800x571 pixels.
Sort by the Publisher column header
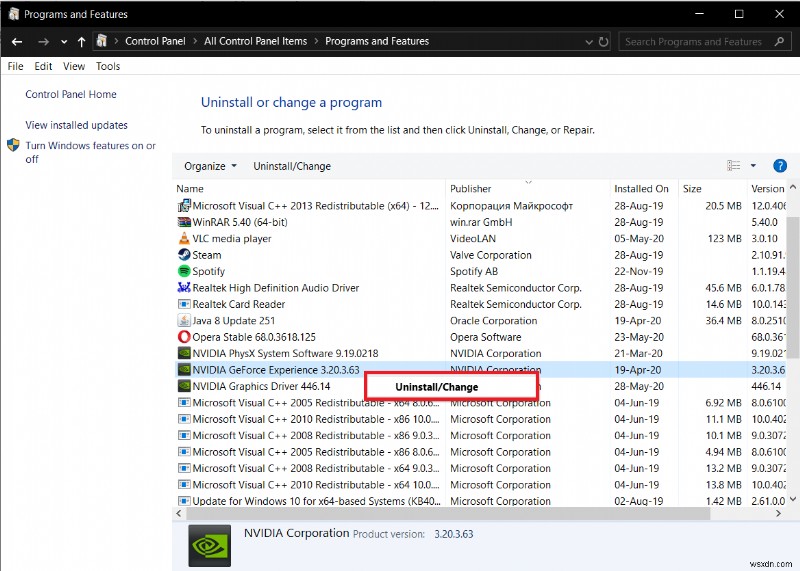tap(528, 189)
